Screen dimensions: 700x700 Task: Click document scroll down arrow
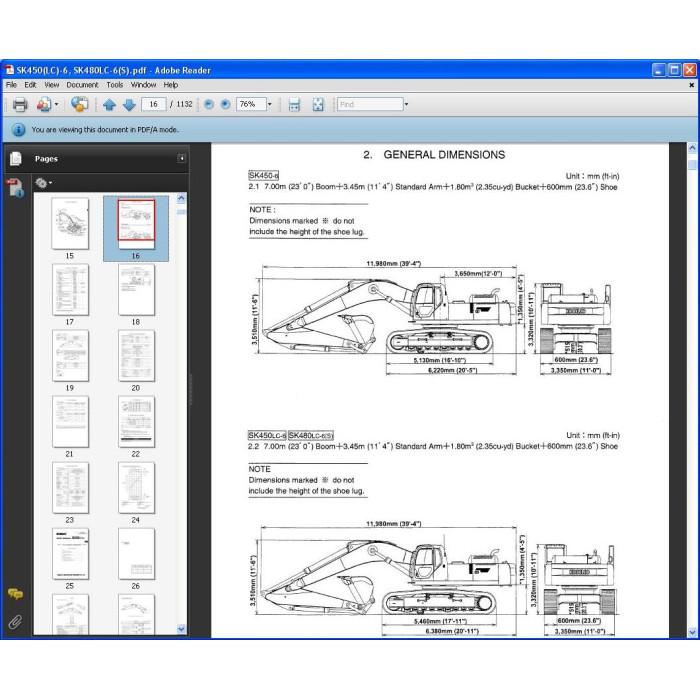point(692,632)
